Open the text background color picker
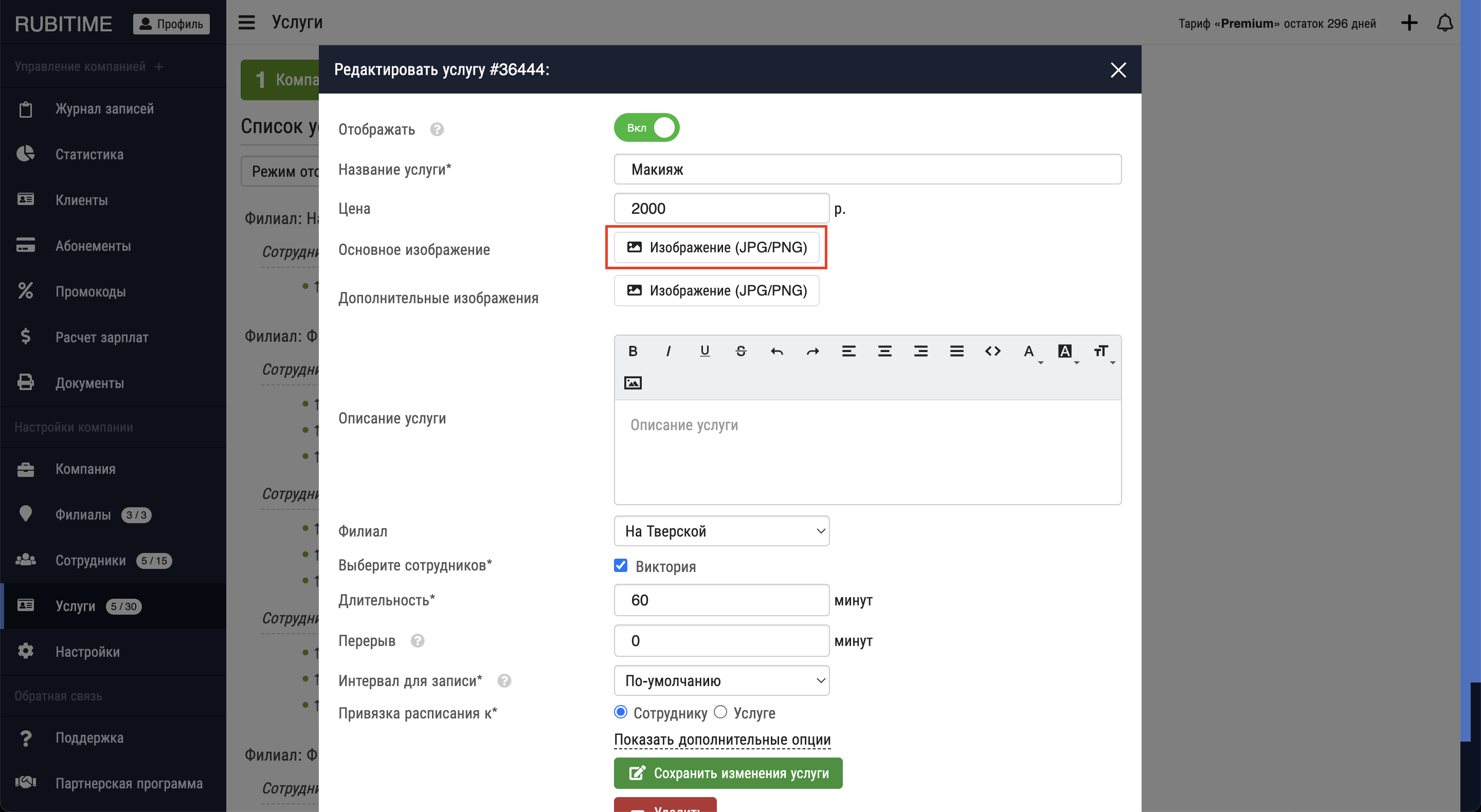 pos(1067,351)
